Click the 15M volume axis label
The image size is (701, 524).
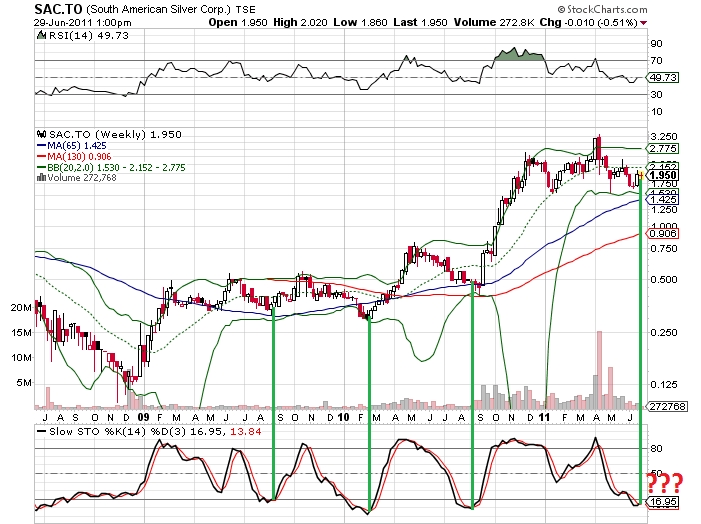pyautogui.click(x=21, y=333)
